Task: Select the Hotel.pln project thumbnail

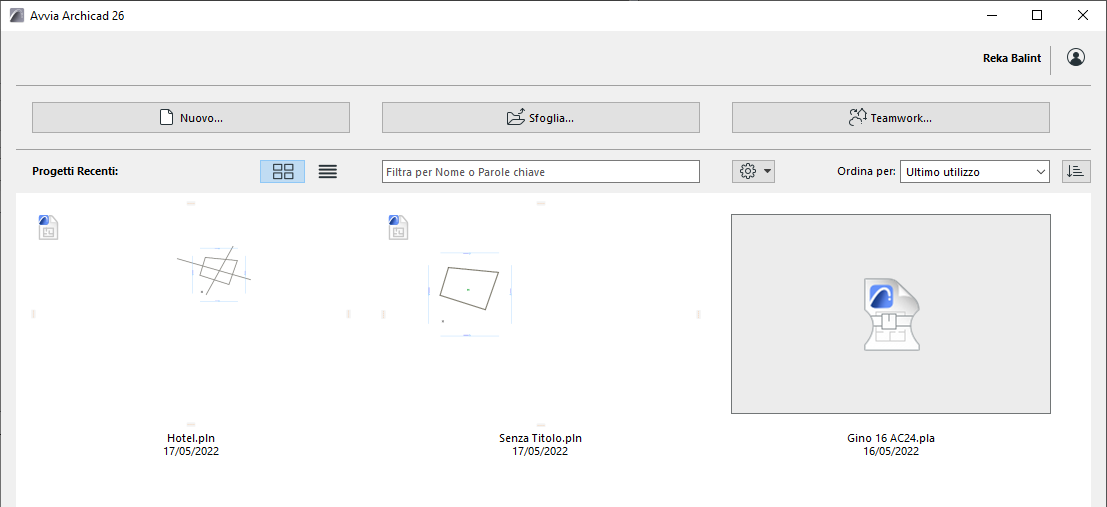Action: coord(191,314)
